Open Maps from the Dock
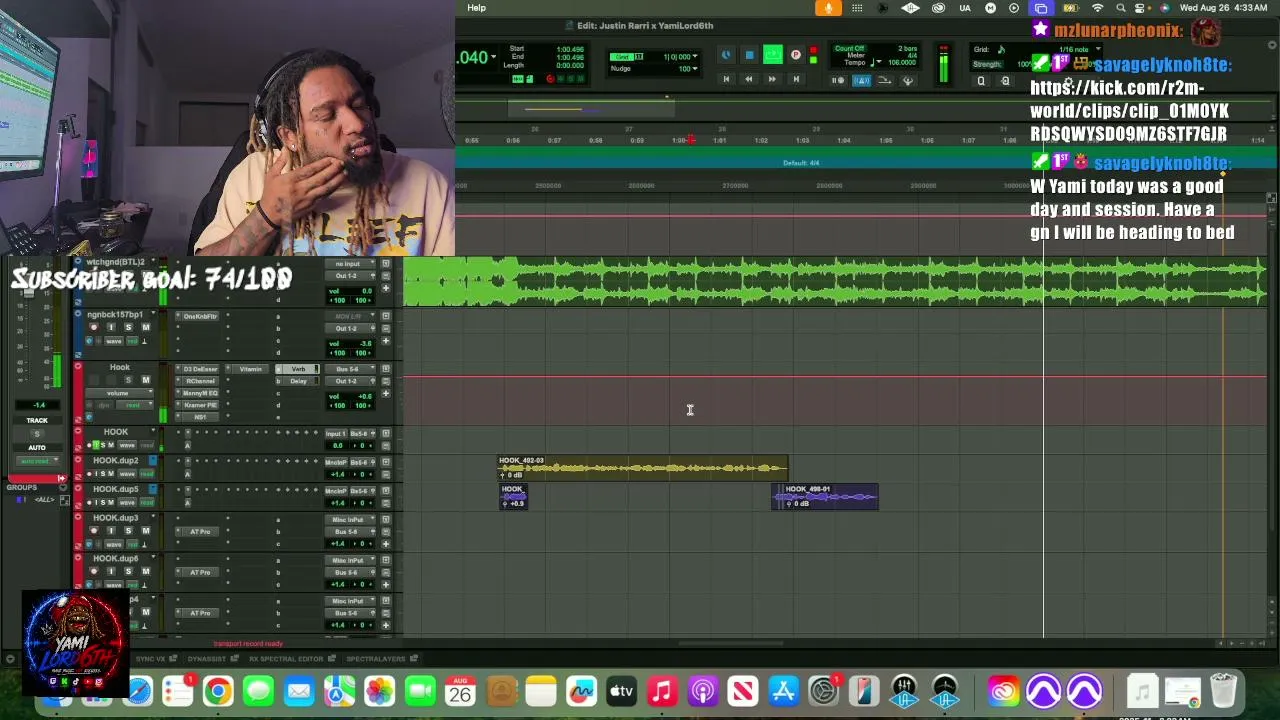 [x=339, y=691]
